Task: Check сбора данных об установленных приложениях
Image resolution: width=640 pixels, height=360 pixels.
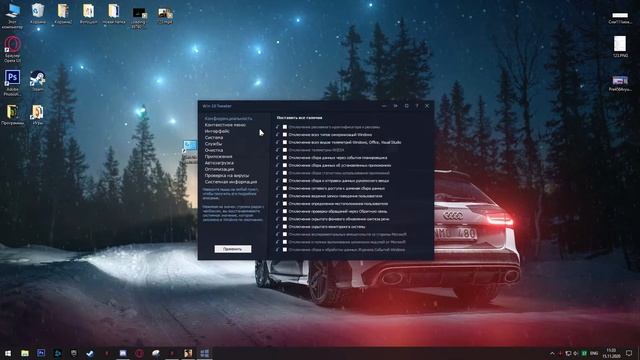Action: [x=285, y=165]
